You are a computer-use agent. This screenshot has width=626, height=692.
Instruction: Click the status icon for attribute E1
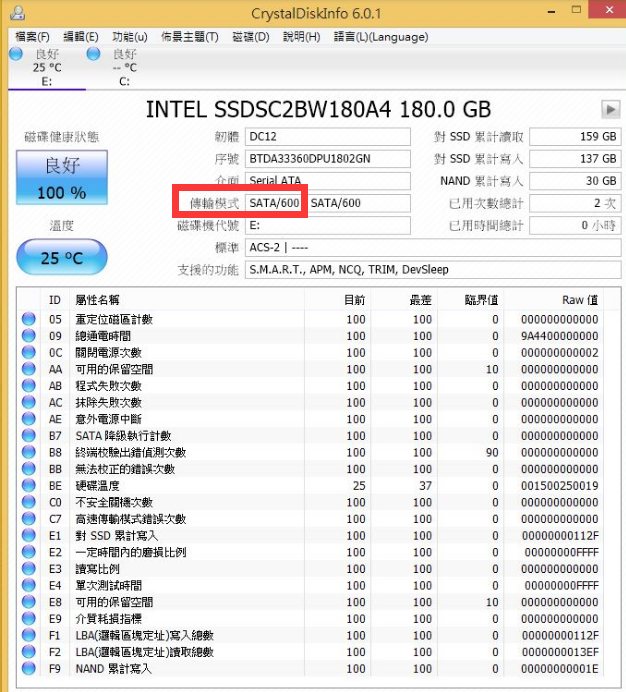point(29,535)
